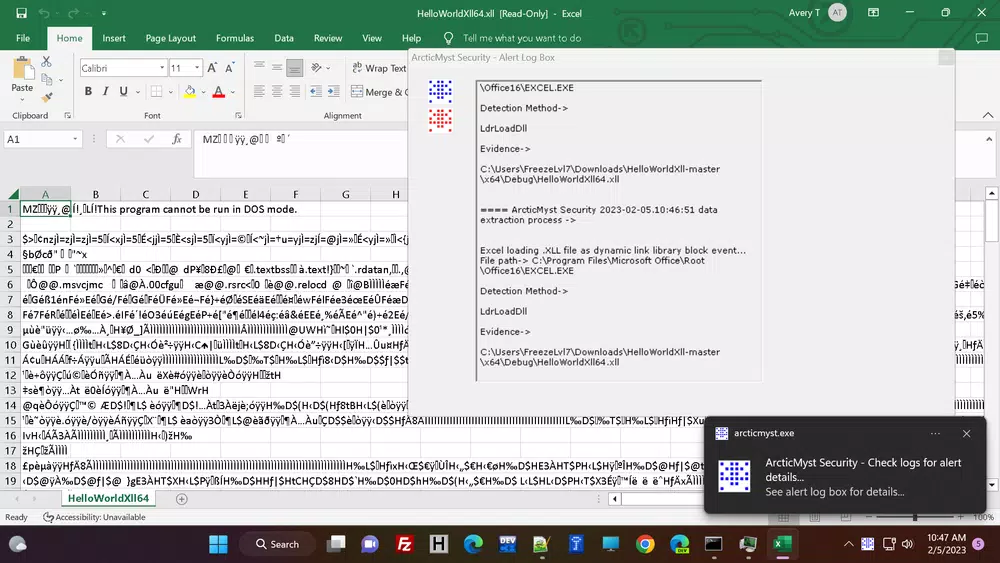Click the Comments icon at ribbon right
Viewport: 1000px width, 563px height.
(x=982, y=38)
